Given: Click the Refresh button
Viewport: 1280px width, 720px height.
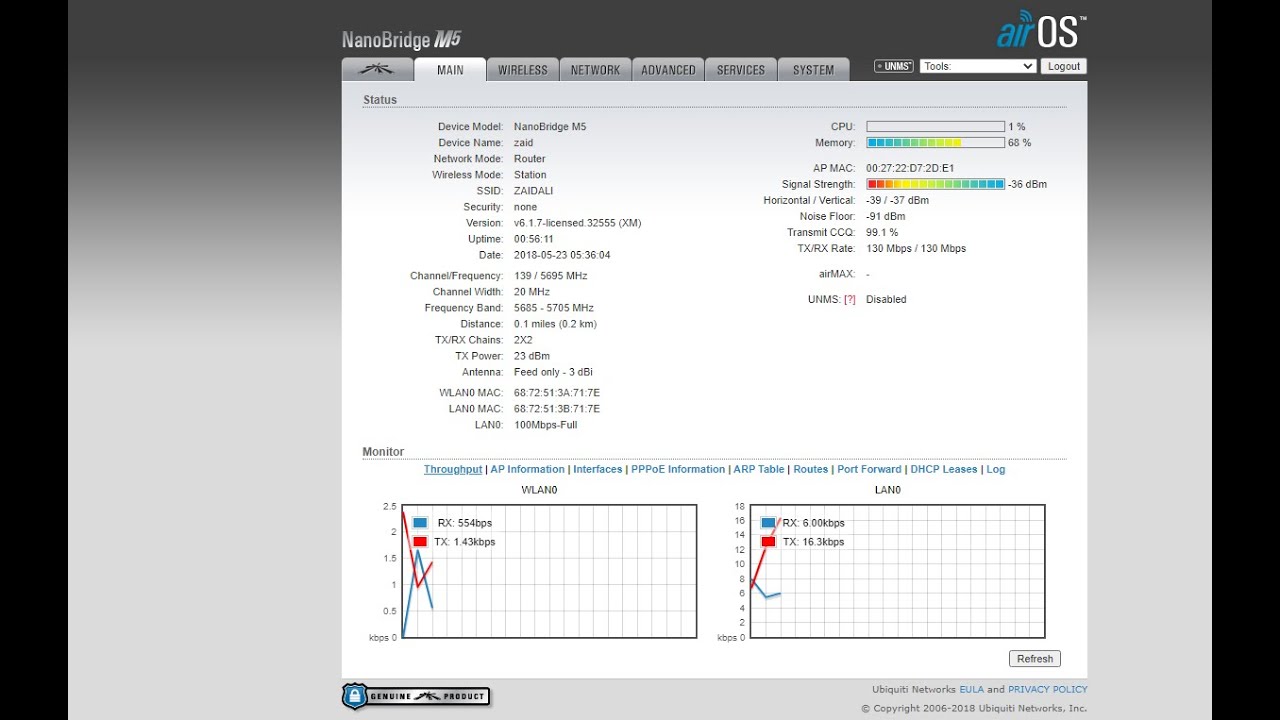Looking at the screenshot, I should 1035,659.
